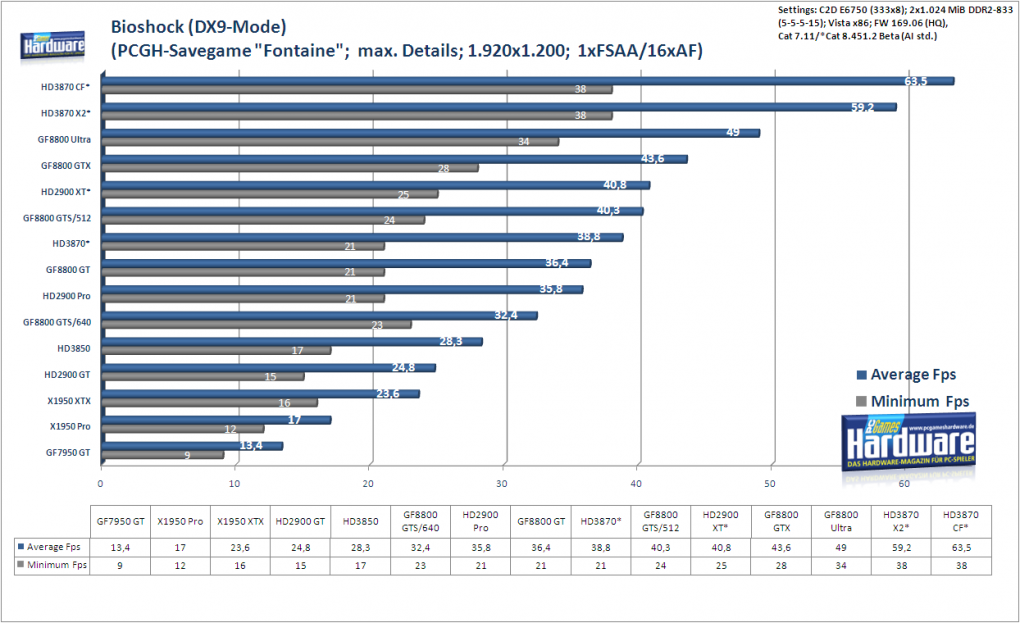Click the Bioshock (DX9-Mode) chart title
This screenshot has height=623, width=1020.
pyautogui.click(x=198, y=27)
